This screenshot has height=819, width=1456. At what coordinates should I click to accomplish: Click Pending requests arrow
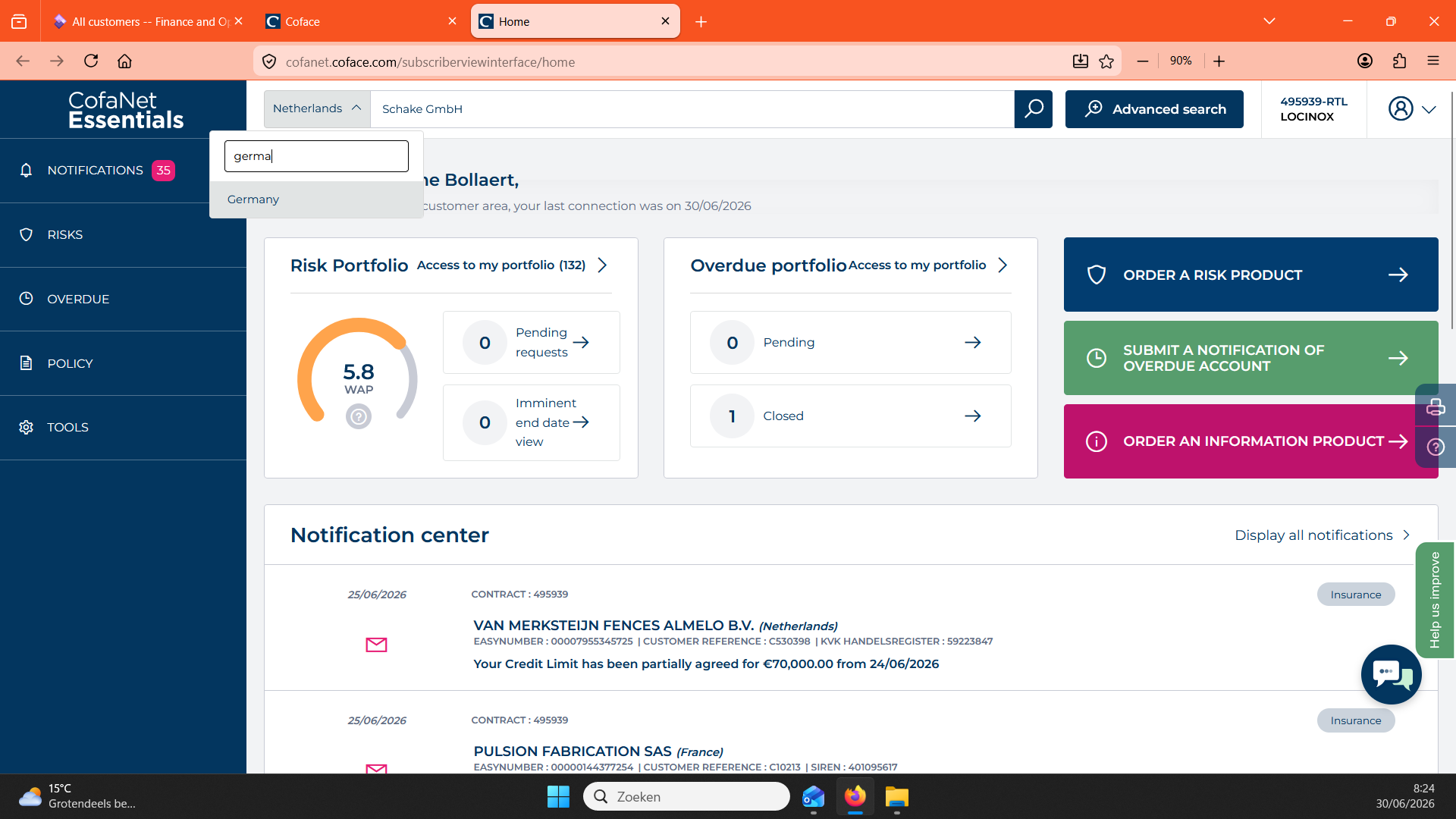[x=581, y=343]
